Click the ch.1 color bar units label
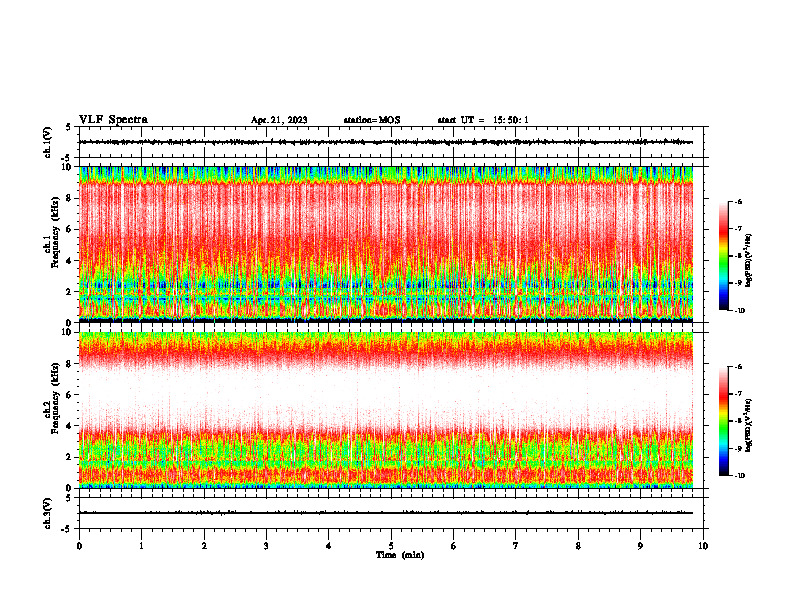 749,260
